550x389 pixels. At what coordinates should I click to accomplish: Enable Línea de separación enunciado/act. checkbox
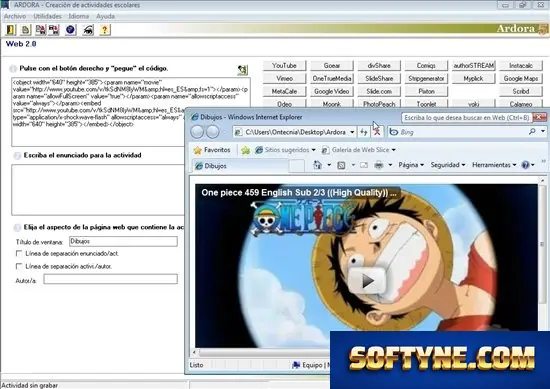click(19, 253)
